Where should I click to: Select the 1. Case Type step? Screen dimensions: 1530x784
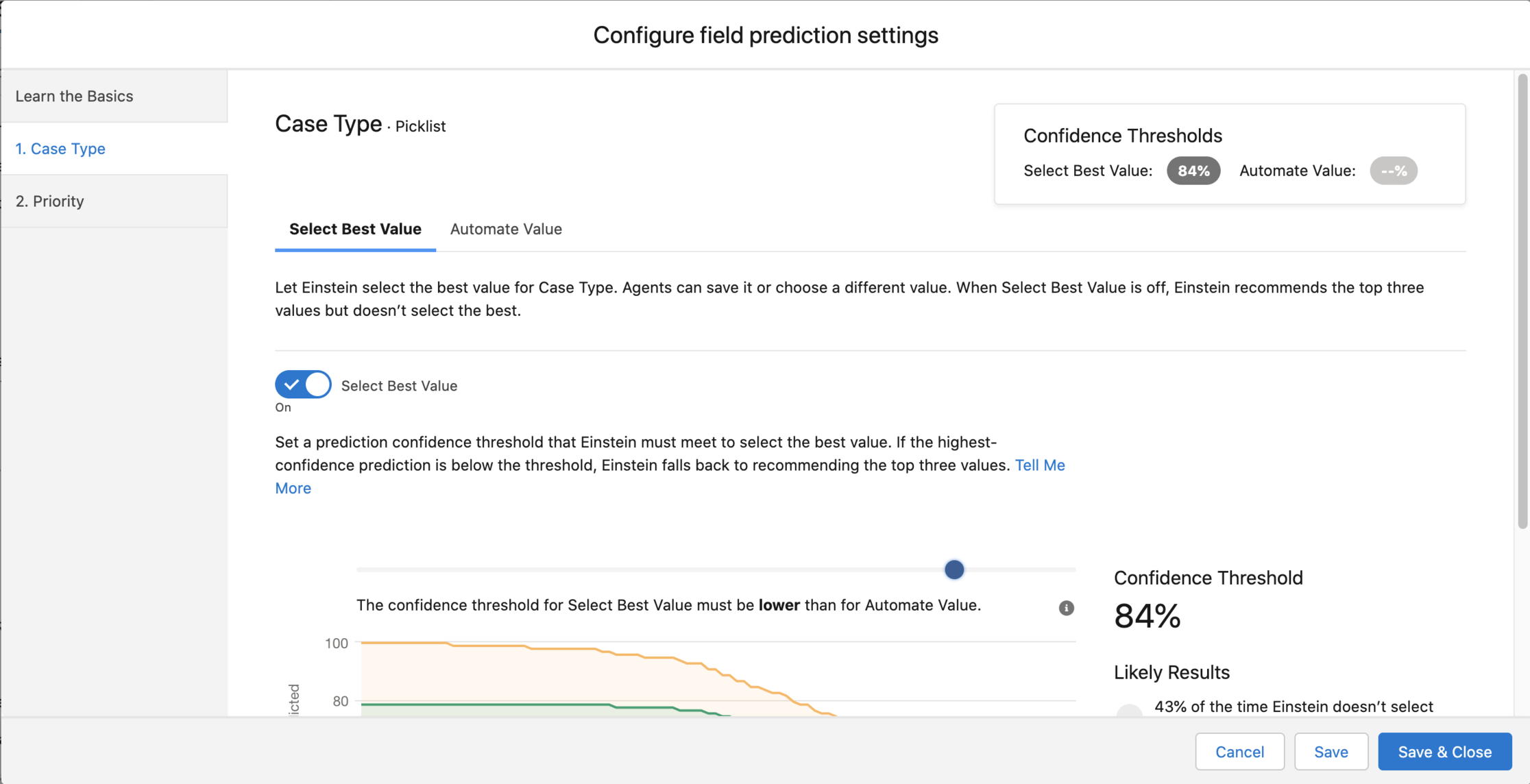click(x=60, y=149)
